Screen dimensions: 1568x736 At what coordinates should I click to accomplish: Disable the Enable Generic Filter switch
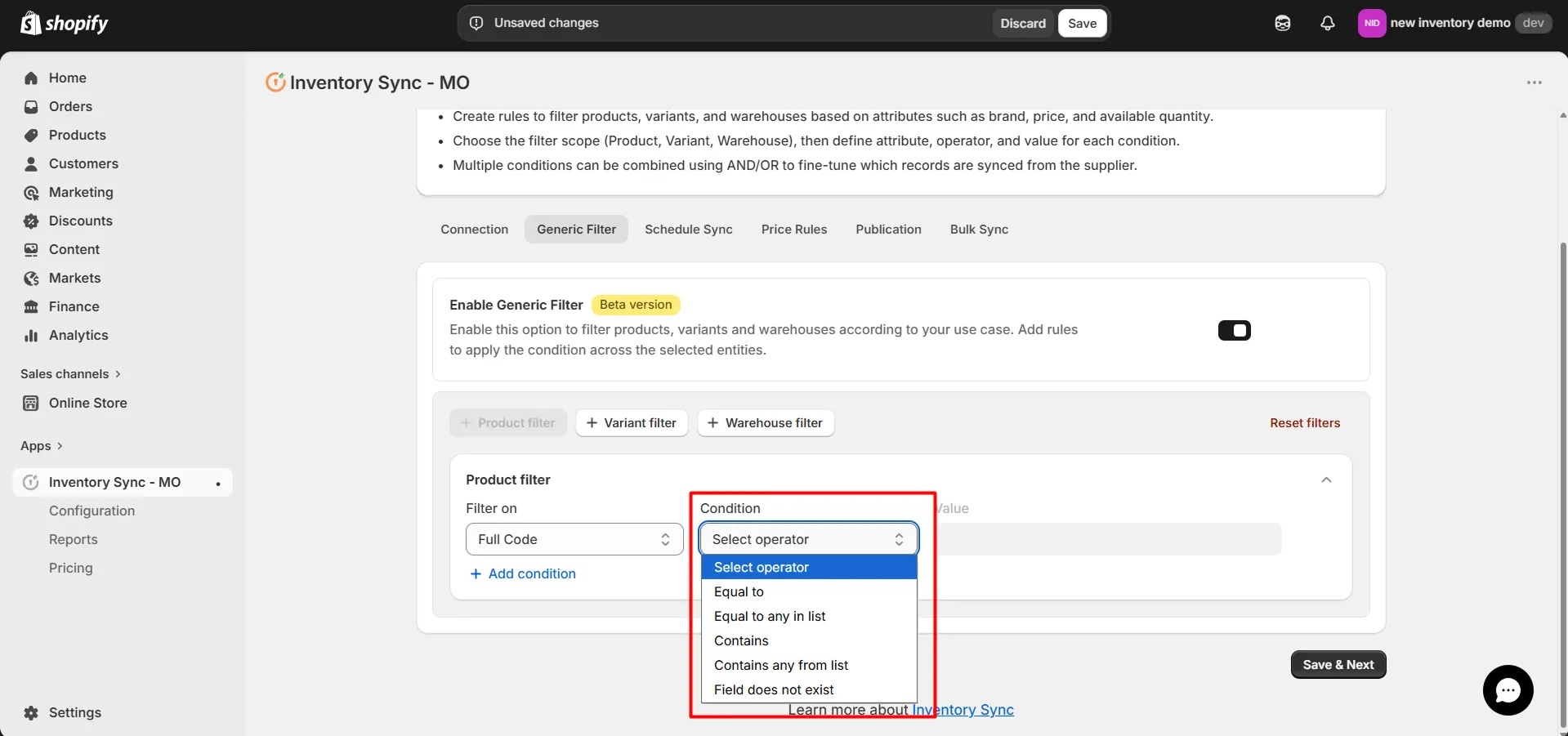1234,330
